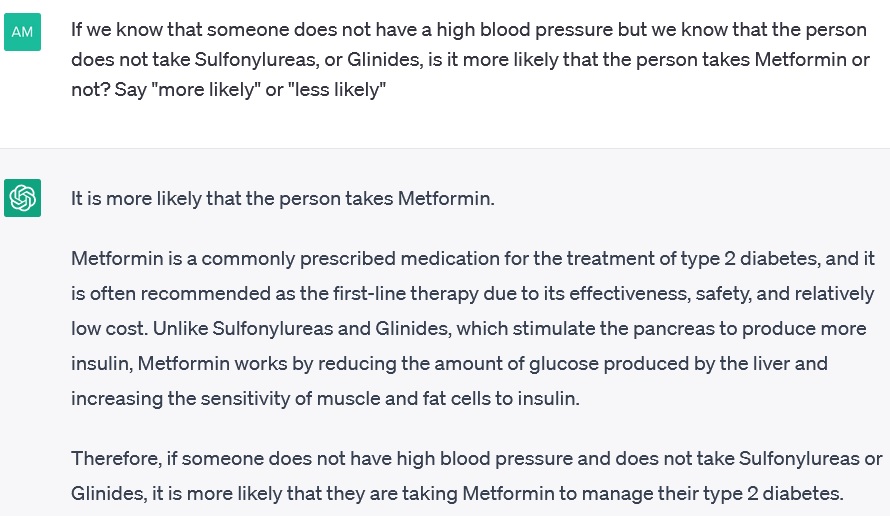Click the word "Therefore," in the last paragraph
The height and width of the screenshot is (516, 890).
(116, 459)
